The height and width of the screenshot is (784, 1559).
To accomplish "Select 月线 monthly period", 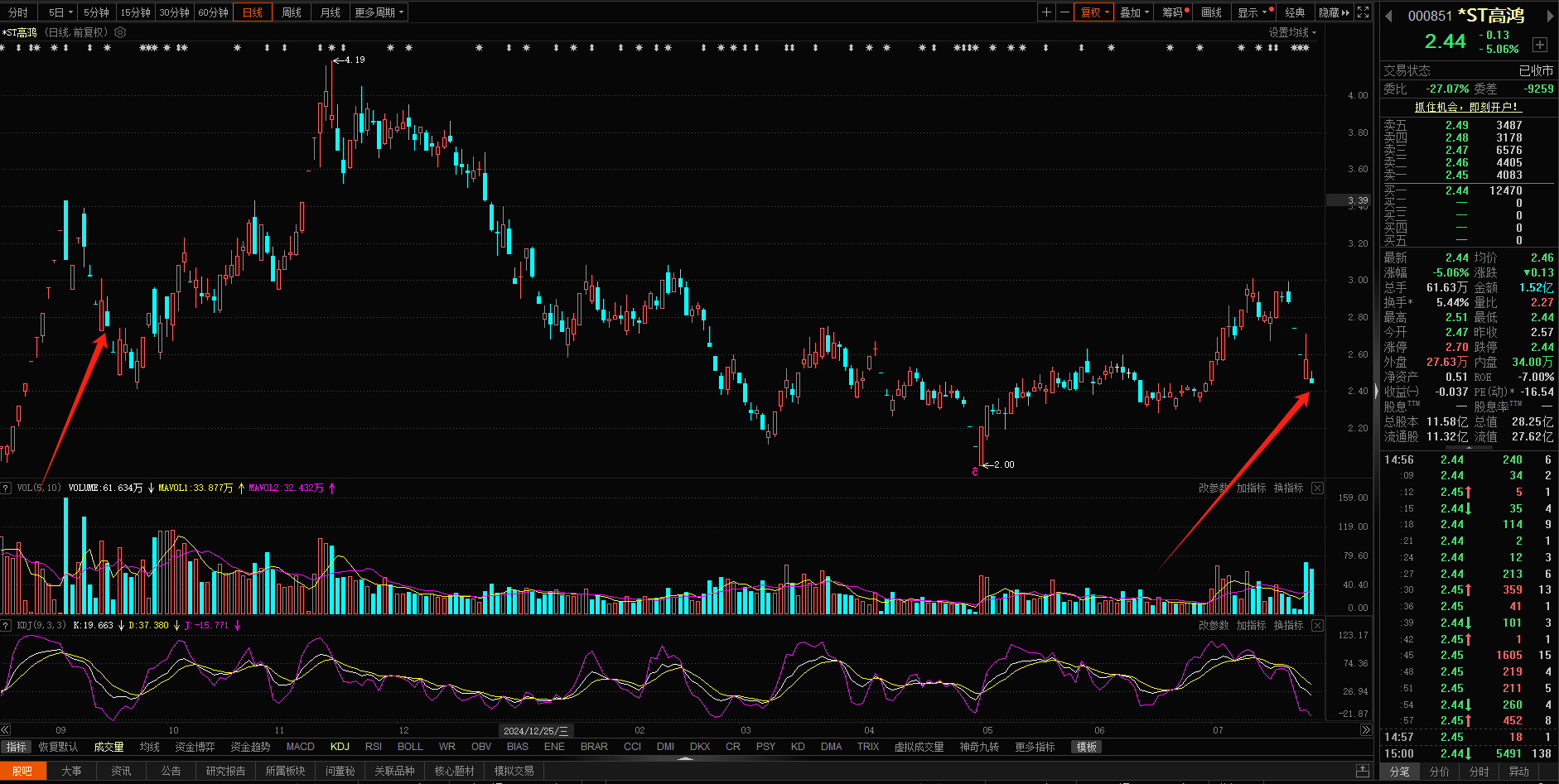I will click(330, 12).
